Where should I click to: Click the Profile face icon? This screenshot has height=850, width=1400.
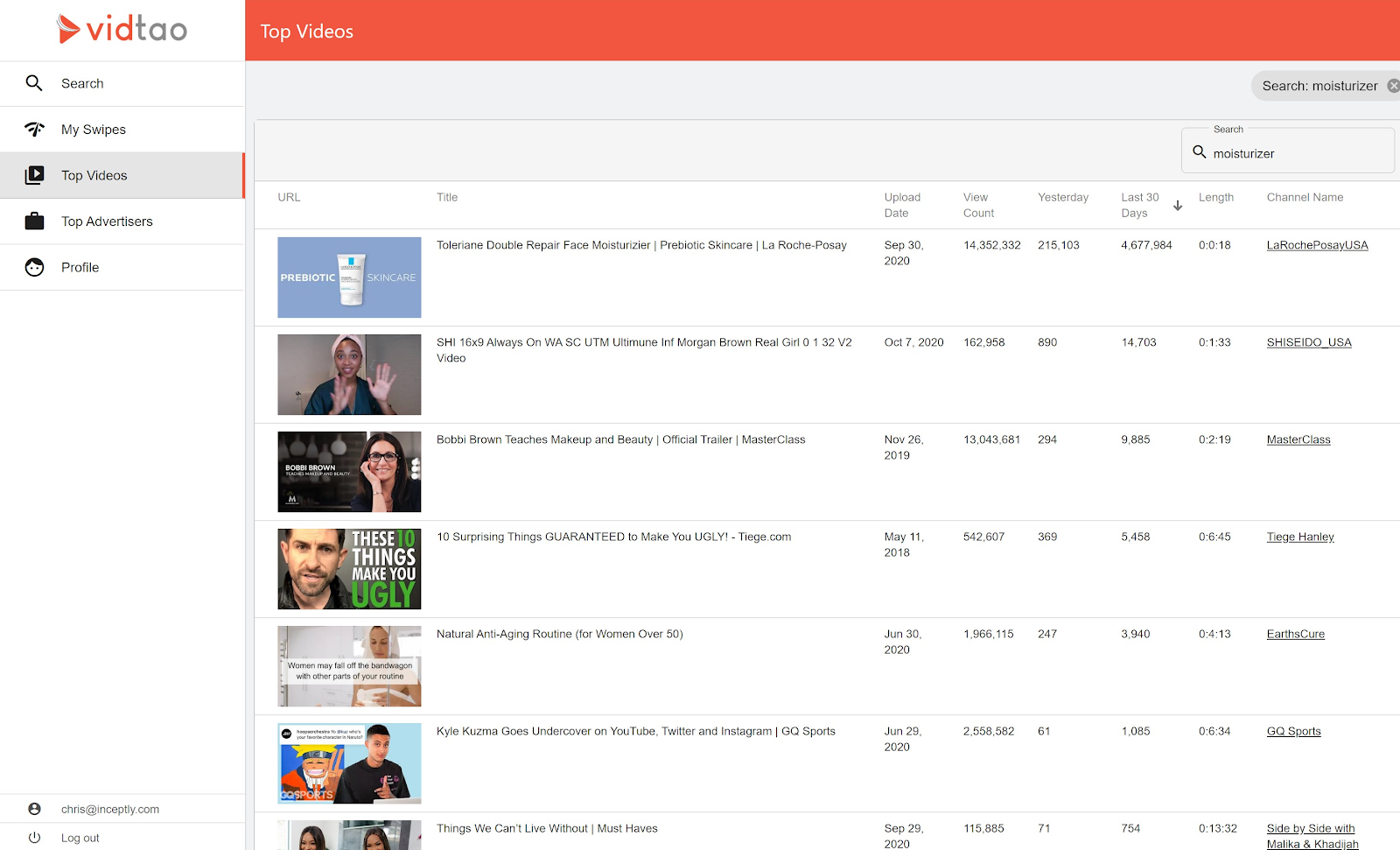(34, 267)
